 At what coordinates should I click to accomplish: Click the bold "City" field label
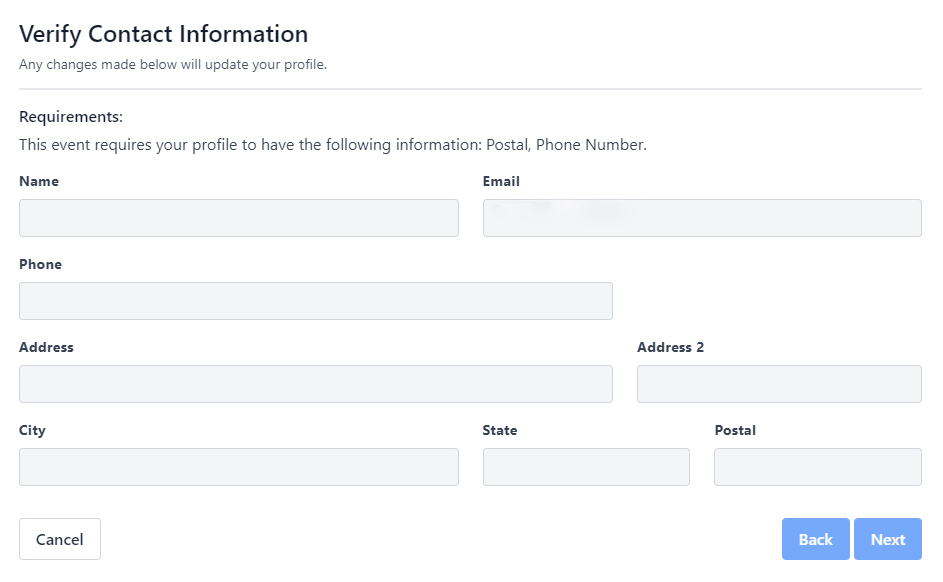pos(32,430)
